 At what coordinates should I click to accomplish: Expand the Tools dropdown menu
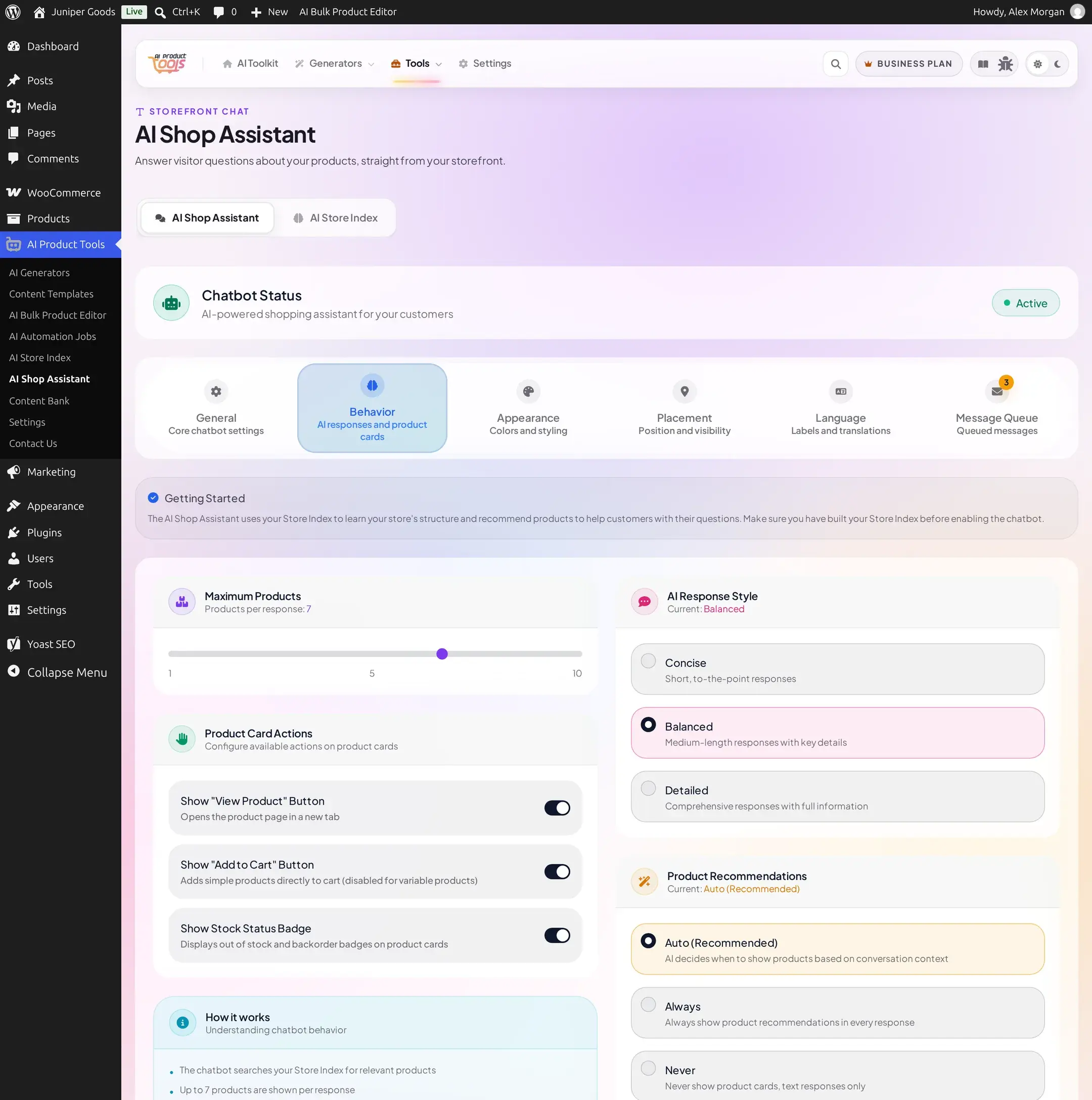[417, 64]
